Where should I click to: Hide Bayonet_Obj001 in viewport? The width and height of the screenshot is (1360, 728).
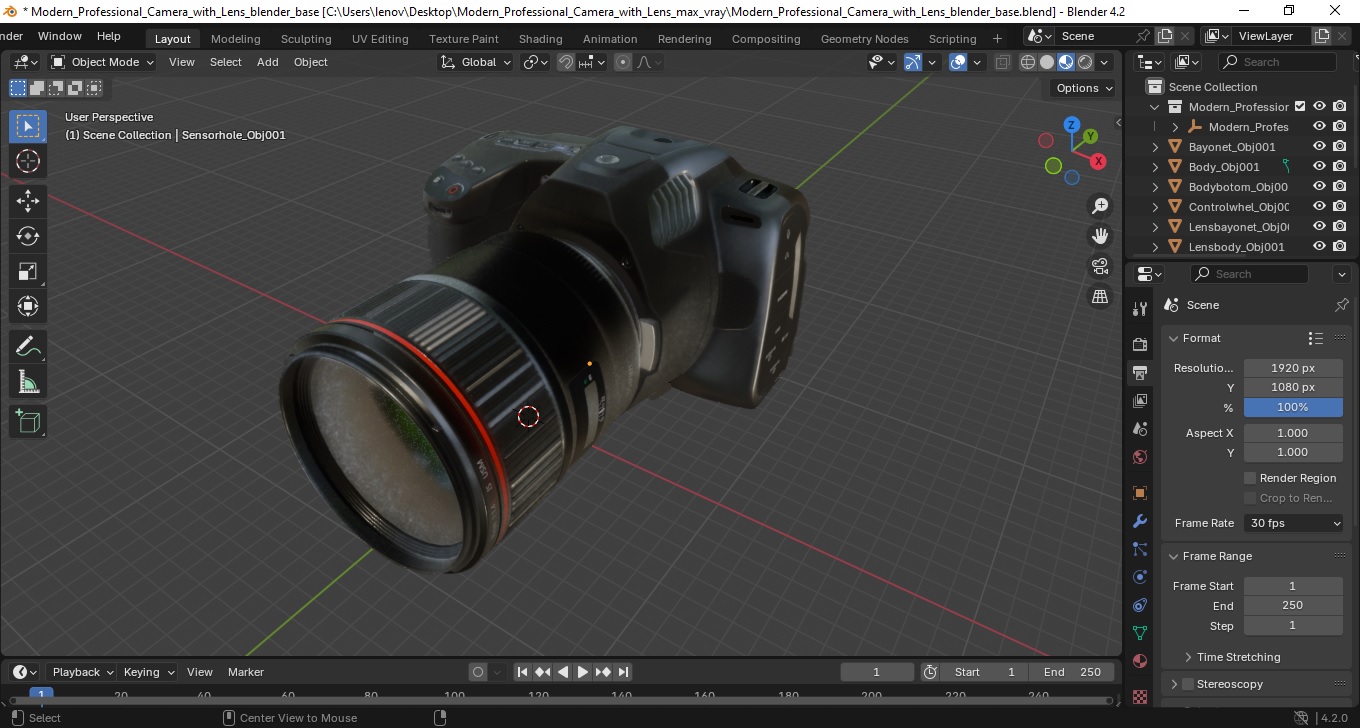point(1320,147)
